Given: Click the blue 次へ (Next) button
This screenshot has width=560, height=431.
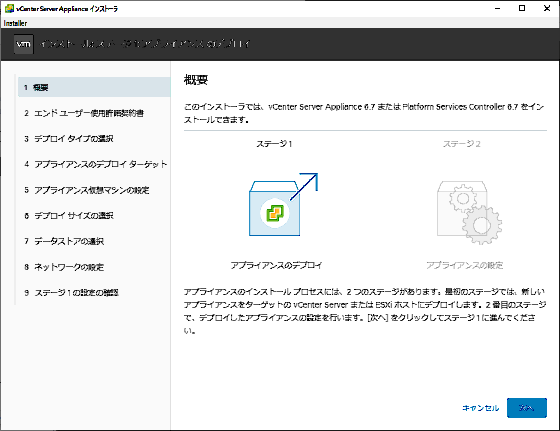Looking at the screenshot, I should [x=527, y=408].
